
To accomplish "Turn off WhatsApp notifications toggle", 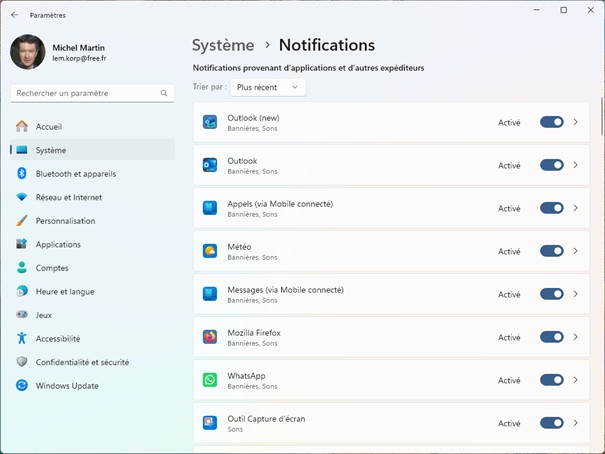I will [x=551, y=380].
